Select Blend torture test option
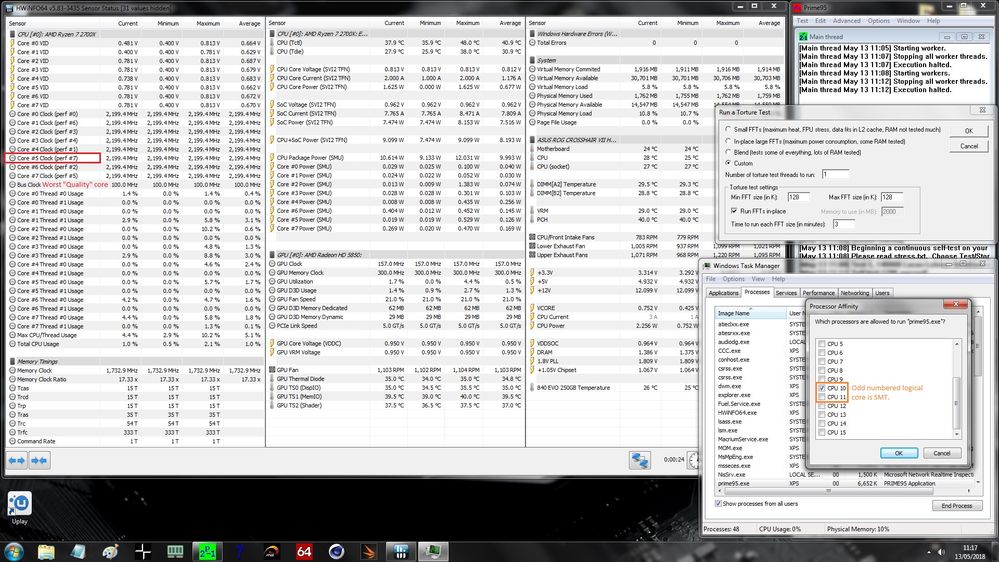999x562 pixels. coord(728,152)
